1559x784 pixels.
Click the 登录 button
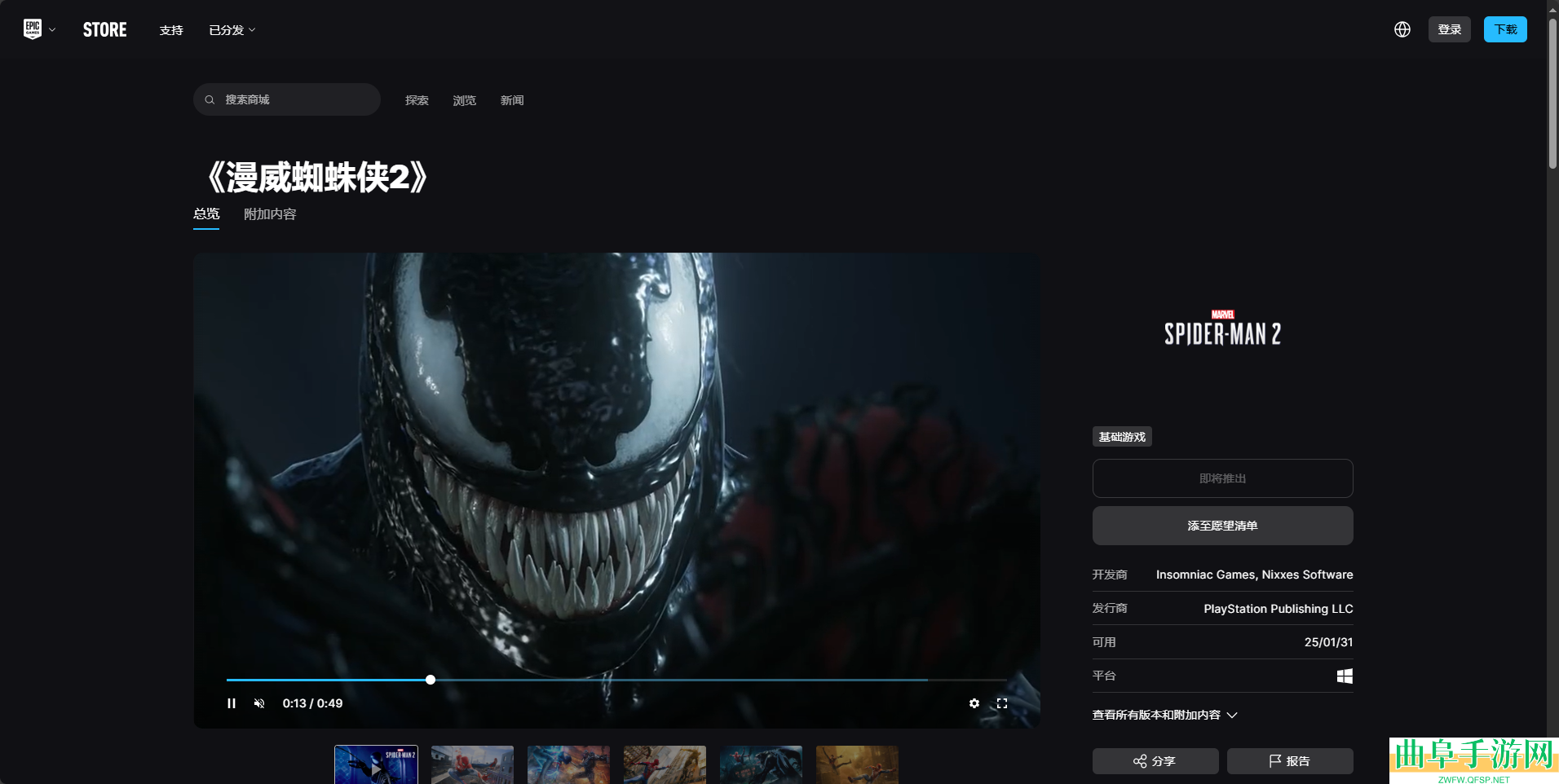1449,29
